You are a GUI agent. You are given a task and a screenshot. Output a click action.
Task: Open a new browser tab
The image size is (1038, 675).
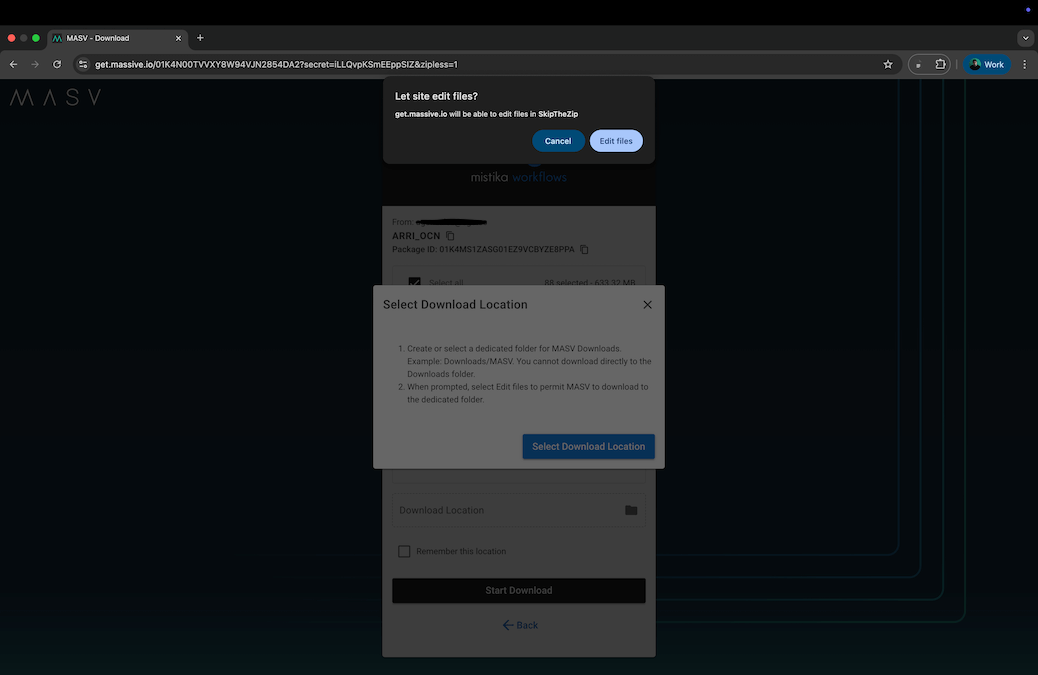(199, 37)
